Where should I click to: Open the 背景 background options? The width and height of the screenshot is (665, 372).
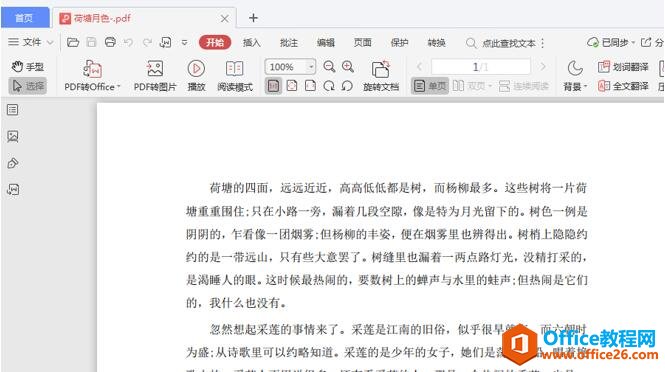575,76
